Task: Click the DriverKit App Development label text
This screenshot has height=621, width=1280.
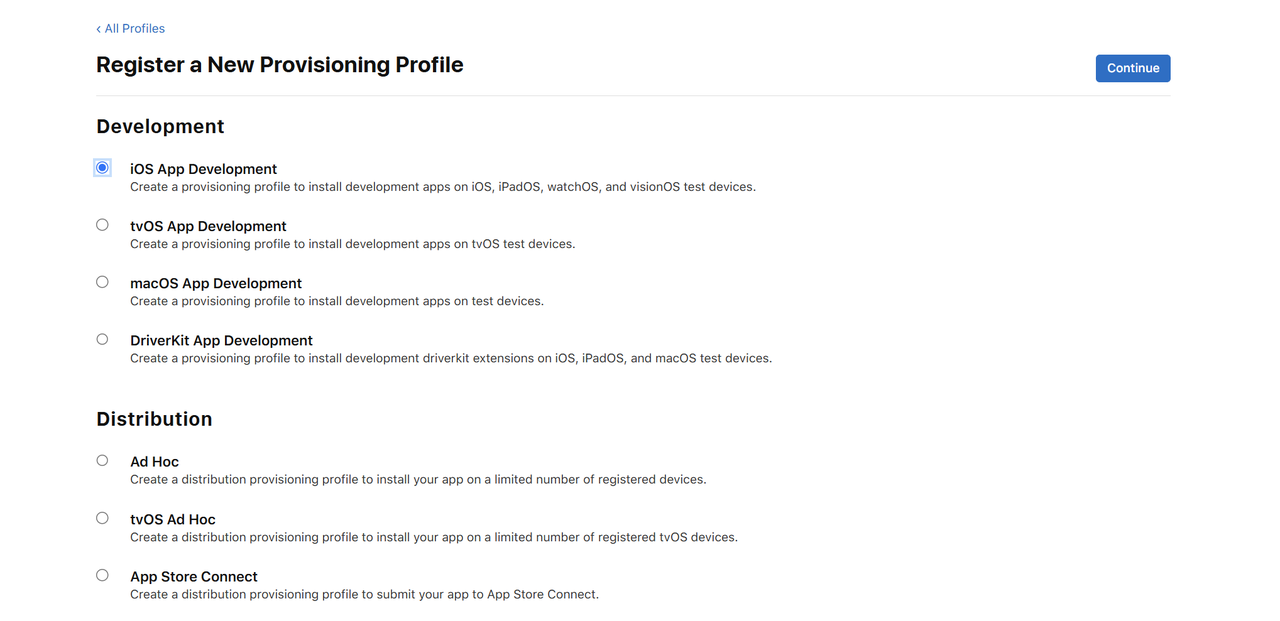Action: pyautogui.click(x=221, y=340)
